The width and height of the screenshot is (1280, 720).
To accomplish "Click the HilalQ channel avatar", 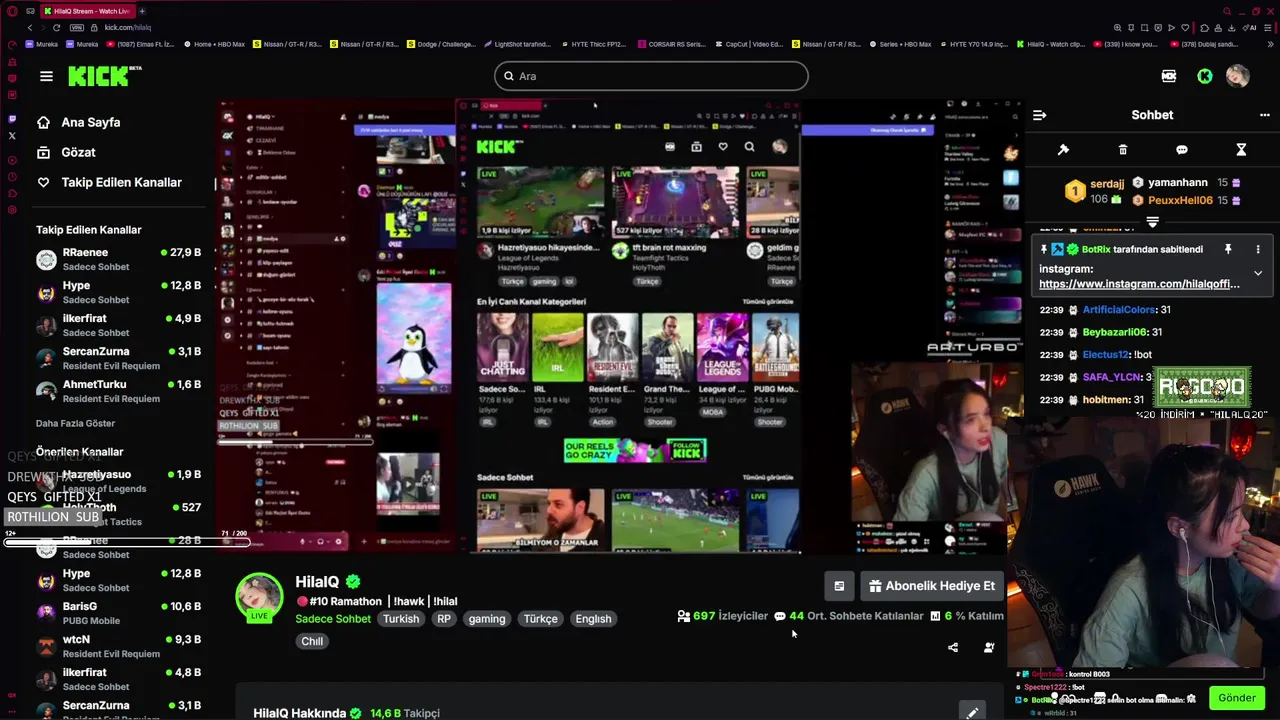I will coord(259,597).
